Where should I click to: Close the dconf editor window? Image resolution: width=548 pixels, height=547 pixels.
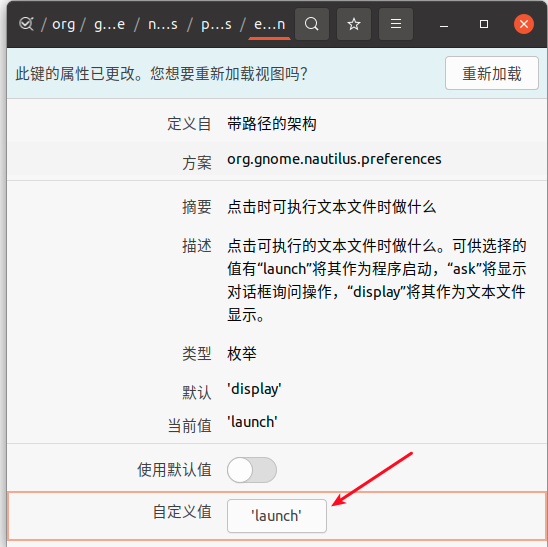(x=524, y=24)
